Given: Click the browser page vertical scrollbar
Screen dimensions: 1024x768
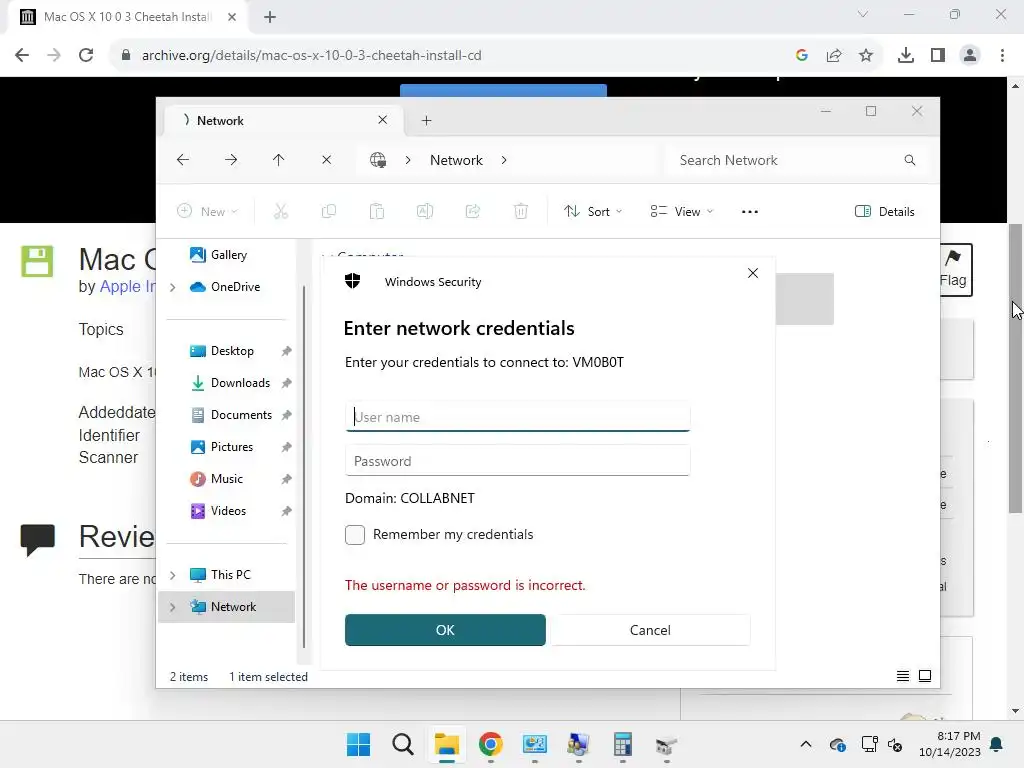Looking at the screenshot, I should [x=1015, y=368].
